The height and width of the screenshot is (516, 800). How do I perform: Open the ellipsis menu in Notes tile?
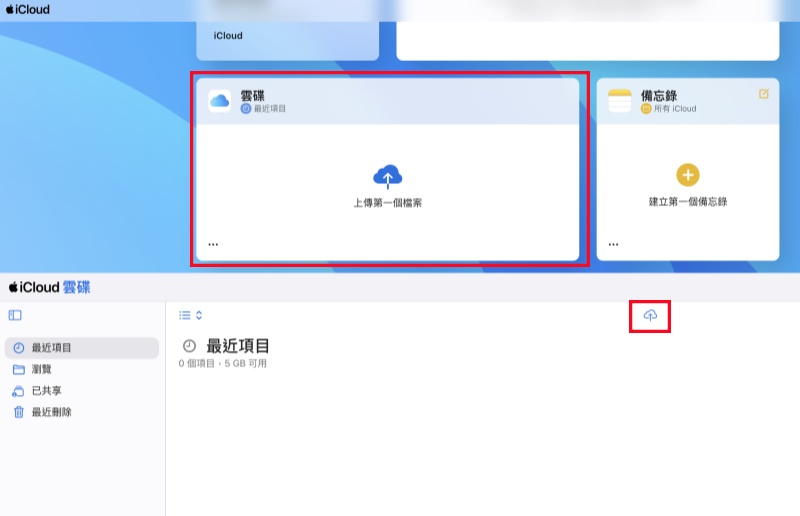[613, 244]
